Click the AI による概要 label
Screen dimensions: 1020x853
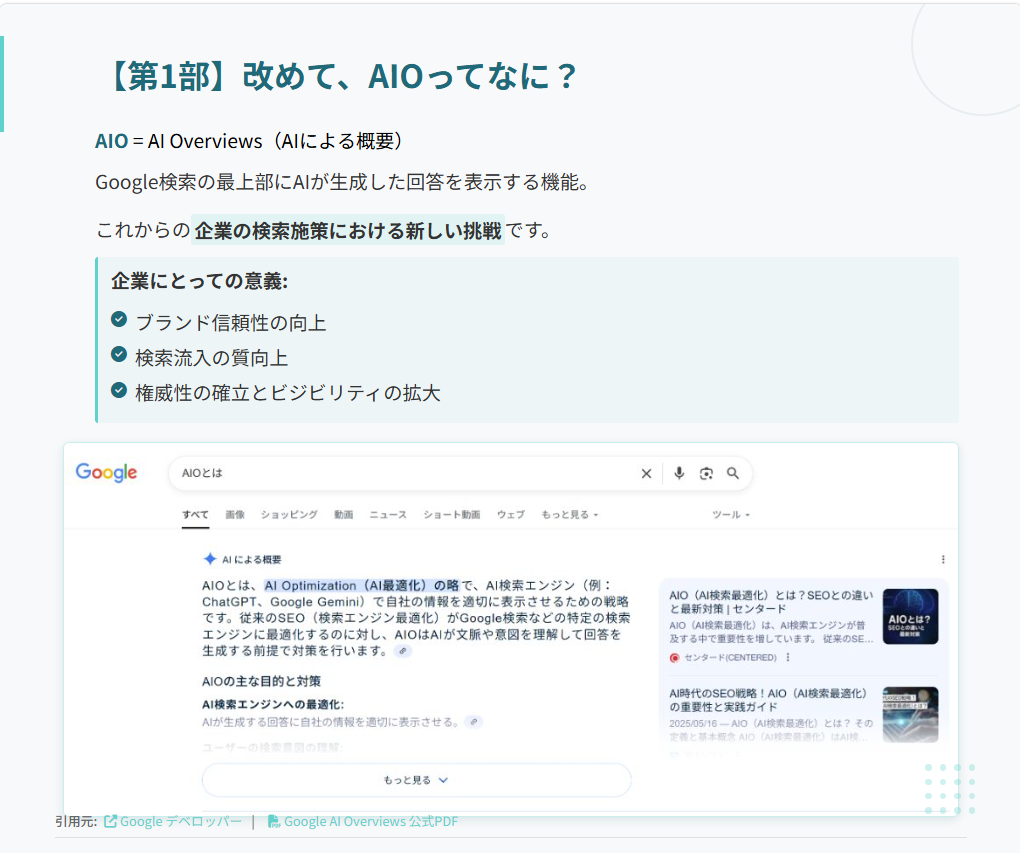click(x=252, y=560)
